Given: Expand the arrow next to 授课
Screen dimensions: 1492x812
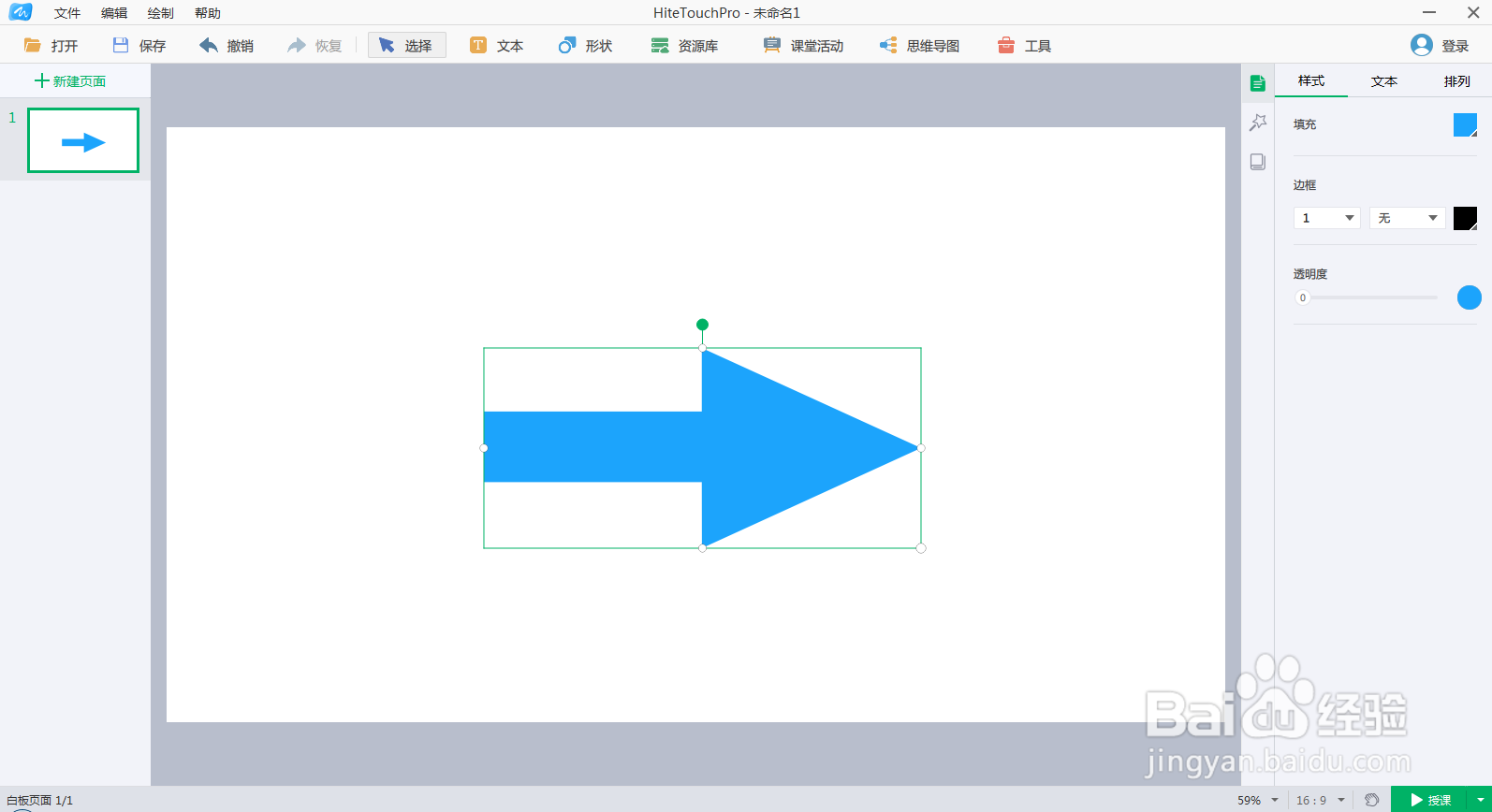Looking at the screenshot, I should point(1480,800).
